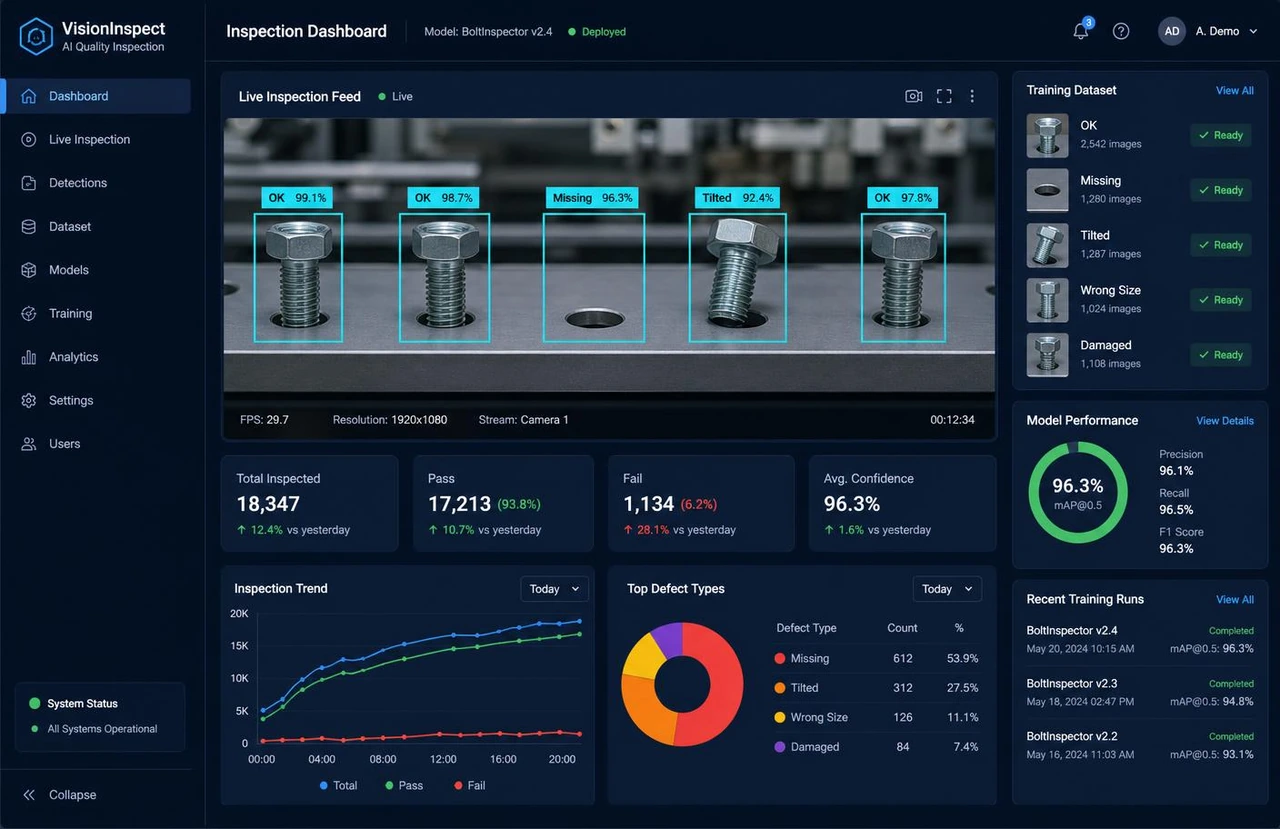Click the Collapse double-chevron icon
The image size is (1280, 829).
29,795
